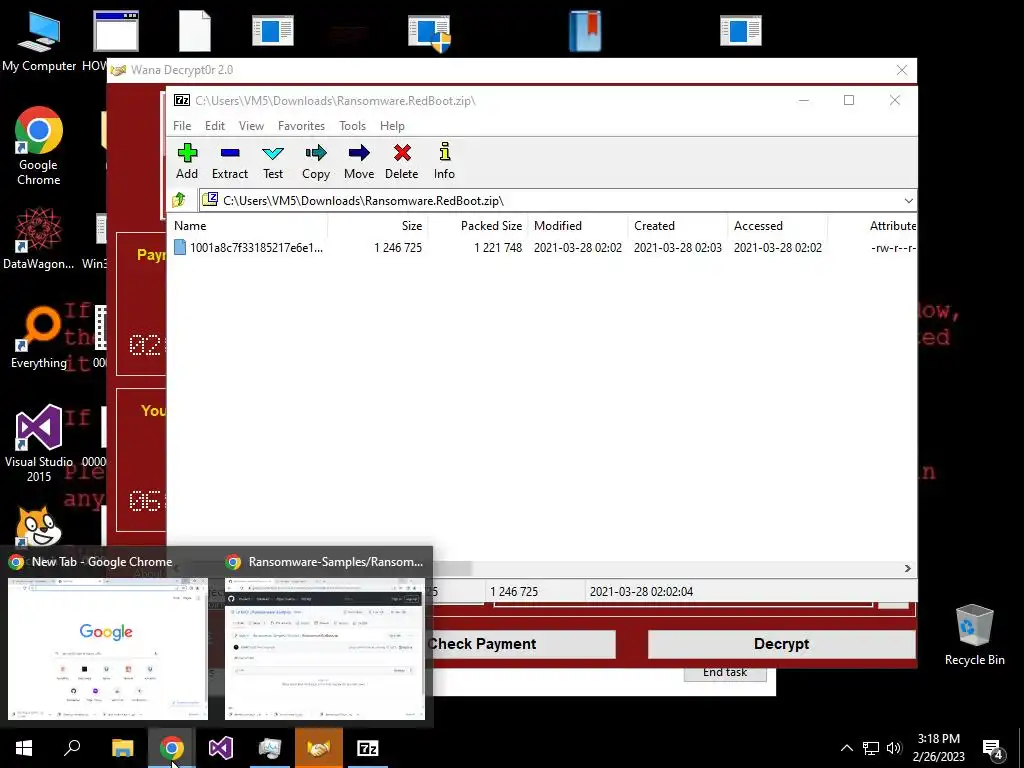Image resolution: width=1024 pixels, height=768 pixels.
Task: Open File Explorer from the taskbar
Action: tap(122, 748)
